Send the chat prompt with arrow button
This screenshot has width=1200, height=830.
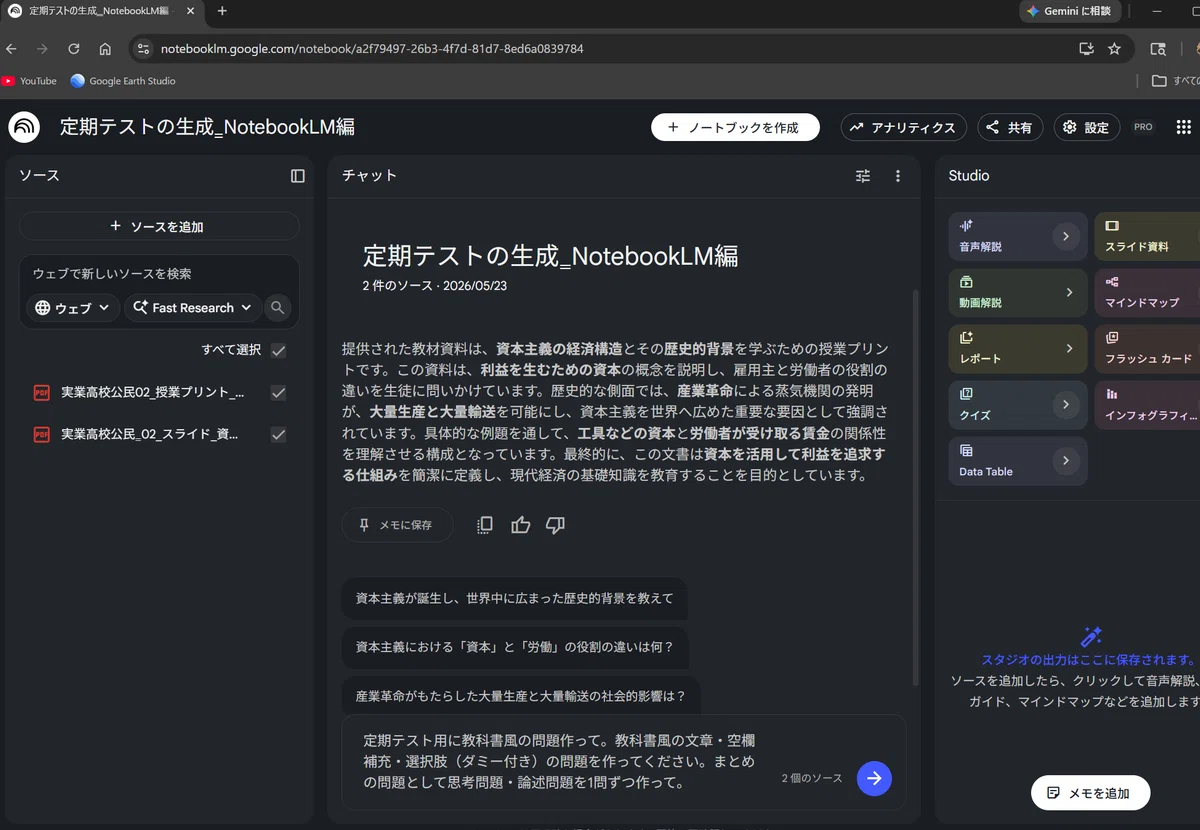pos(874,778)
